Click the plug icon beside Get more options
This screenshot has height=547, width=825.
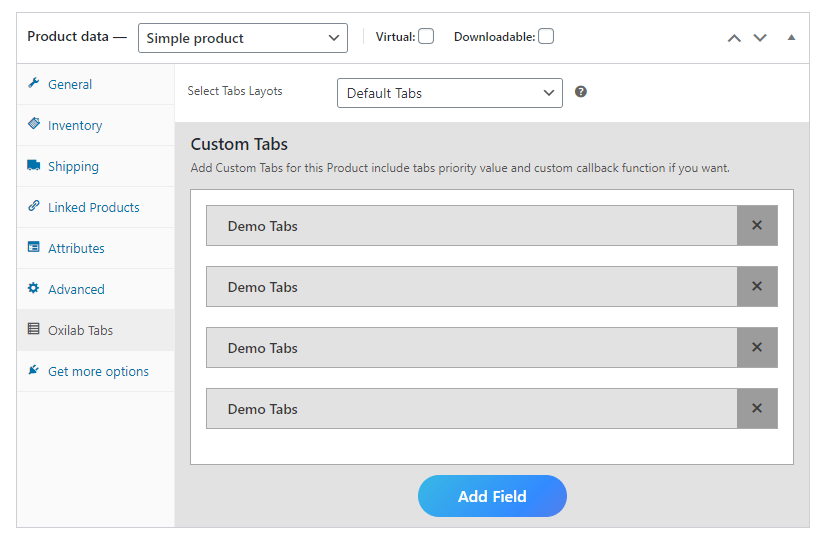pyautogui.click(x=34, y=370)
